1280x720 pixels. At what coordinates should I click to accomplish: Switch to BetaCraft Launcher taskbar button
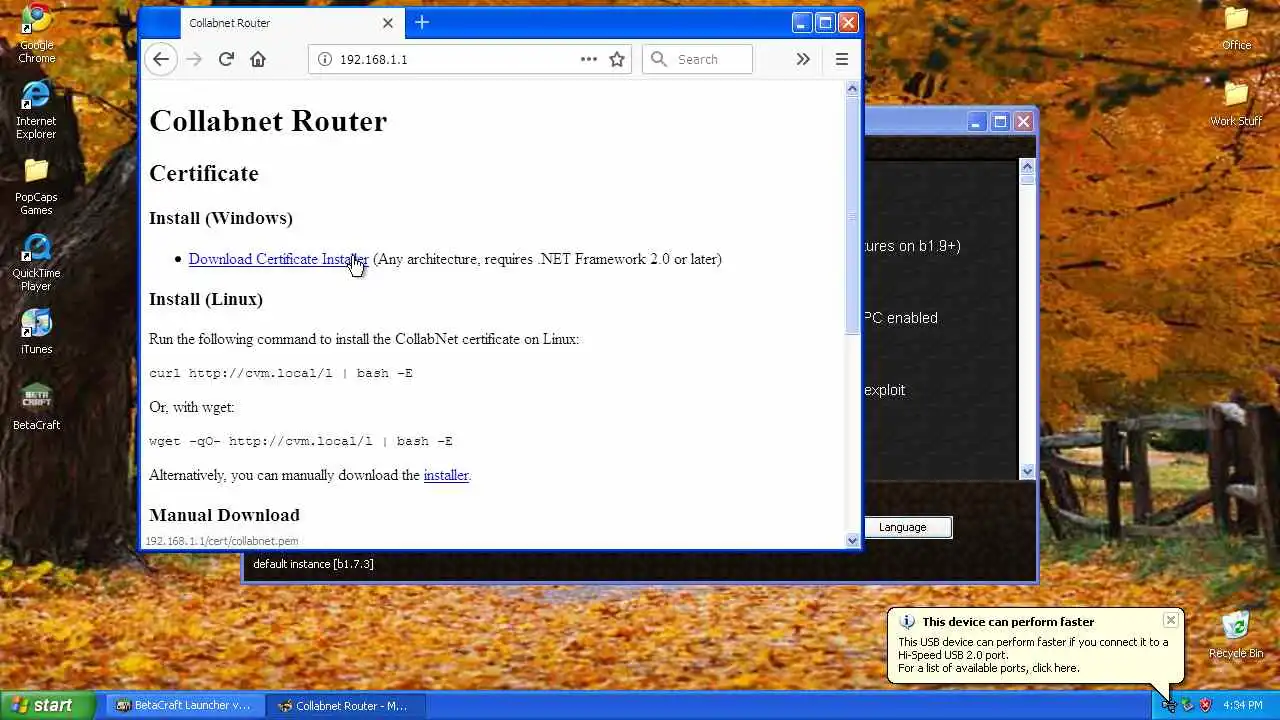point(184,705)
